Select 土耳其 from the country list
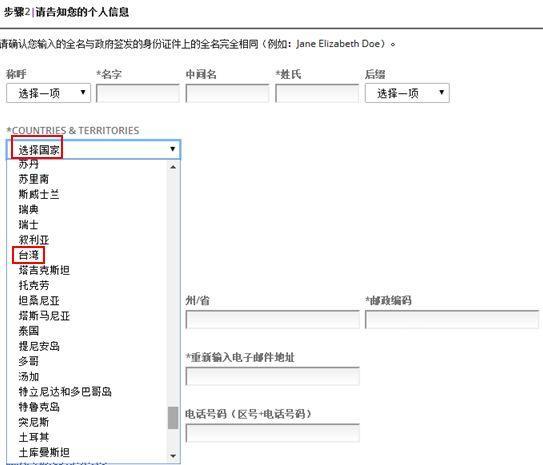Viewport: 543px width, 465px height. [x=34, y=437]
